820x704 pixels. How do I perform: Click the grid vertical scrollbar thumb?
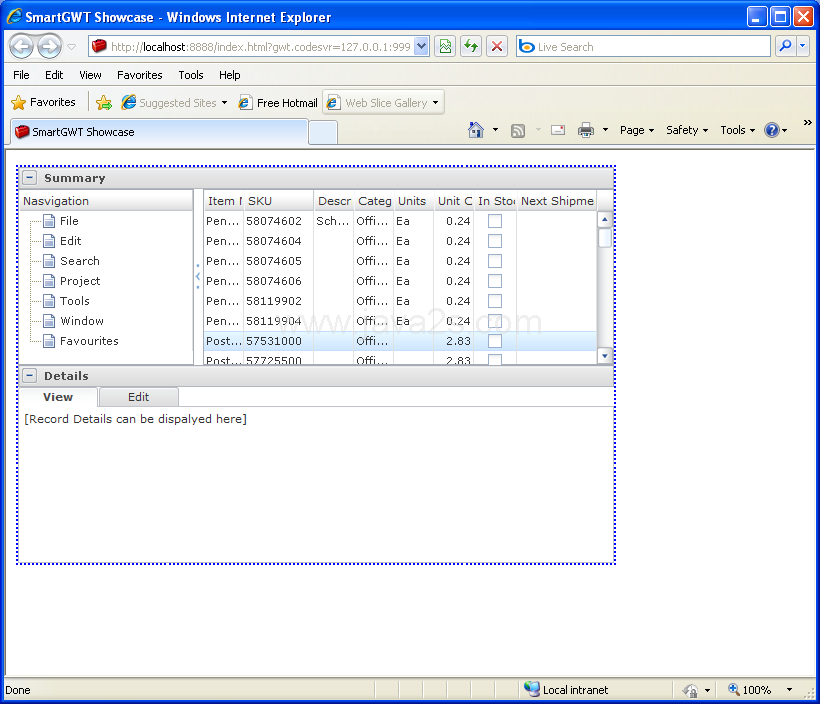(x=605, y=238)
